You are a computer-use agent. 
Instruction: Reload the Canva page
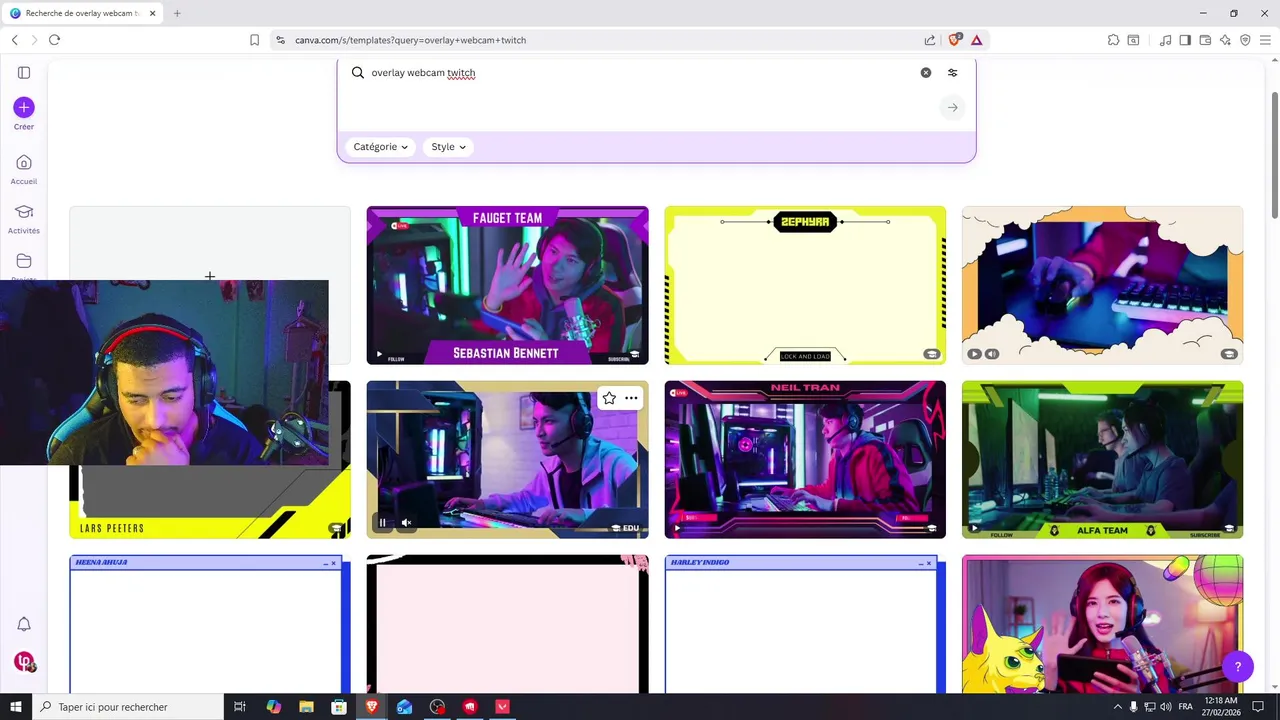(54, 40)
